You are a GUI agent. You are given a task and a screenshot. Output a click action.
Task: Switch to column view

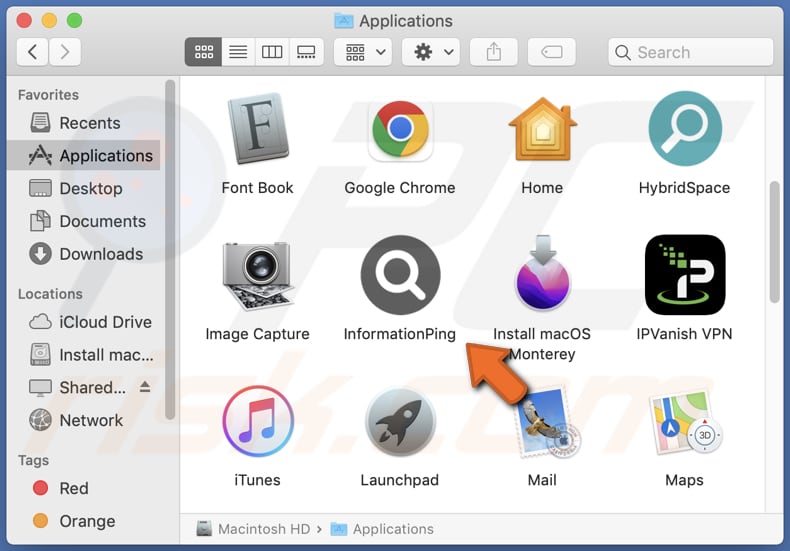point(272,52)
